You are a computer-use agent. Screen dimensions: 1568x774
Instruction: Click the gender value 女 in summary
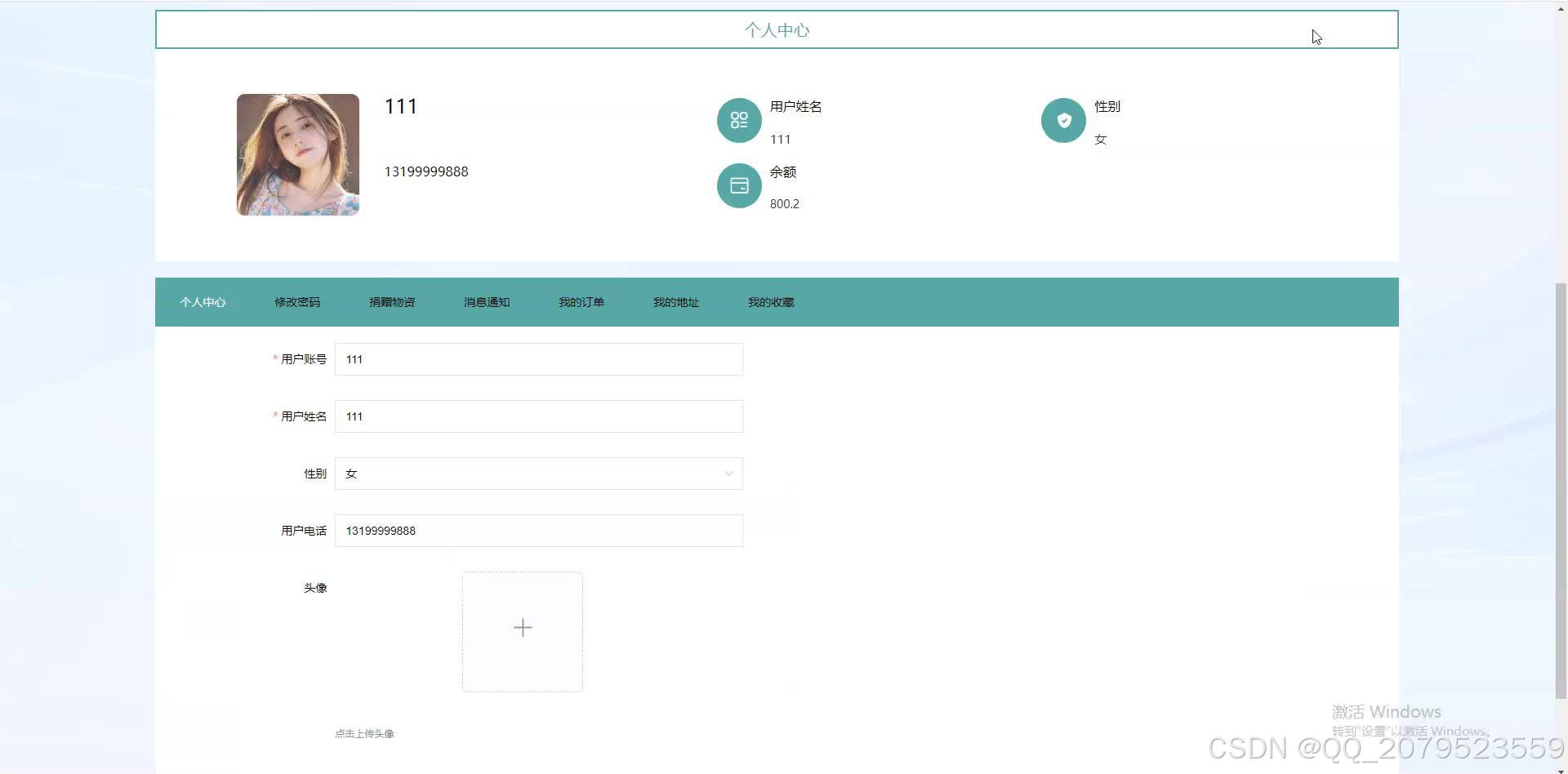pyautogui.click(x=1101, y=139)
